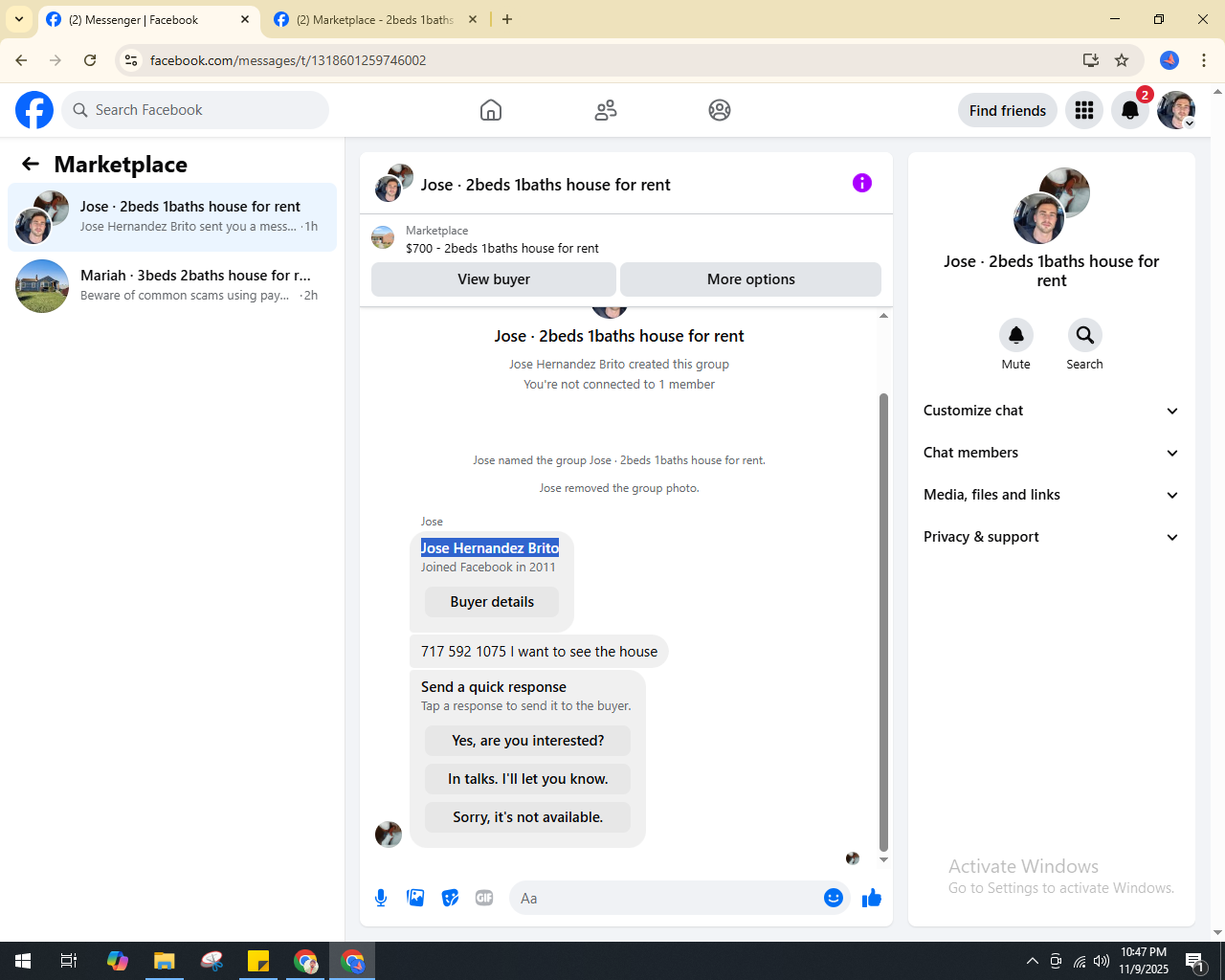Click the chat scroll down arrow

[883, 859]
